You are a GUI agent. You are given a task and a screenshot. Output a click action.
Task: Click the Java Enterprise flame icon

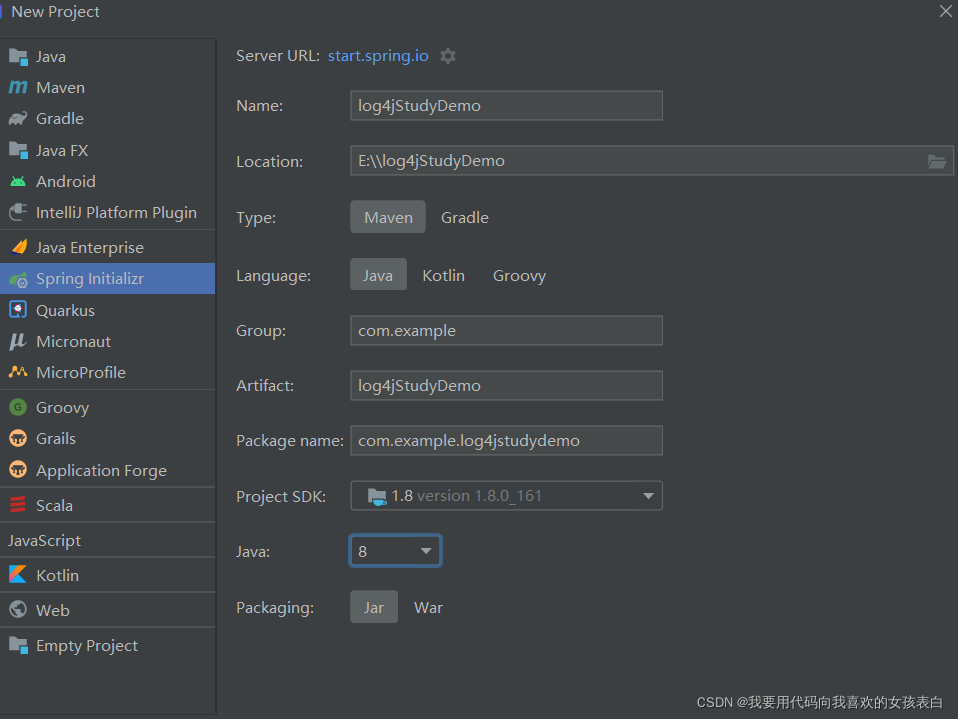pyautogui.click(x=19, y=247)
